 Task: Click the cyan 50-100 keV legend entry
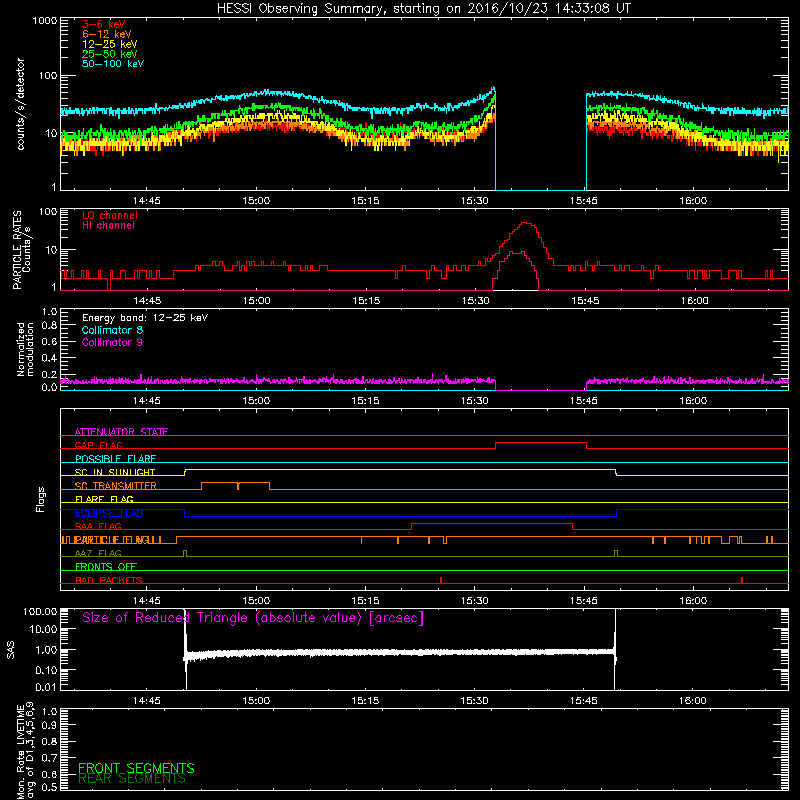click(x=113, y=64)
